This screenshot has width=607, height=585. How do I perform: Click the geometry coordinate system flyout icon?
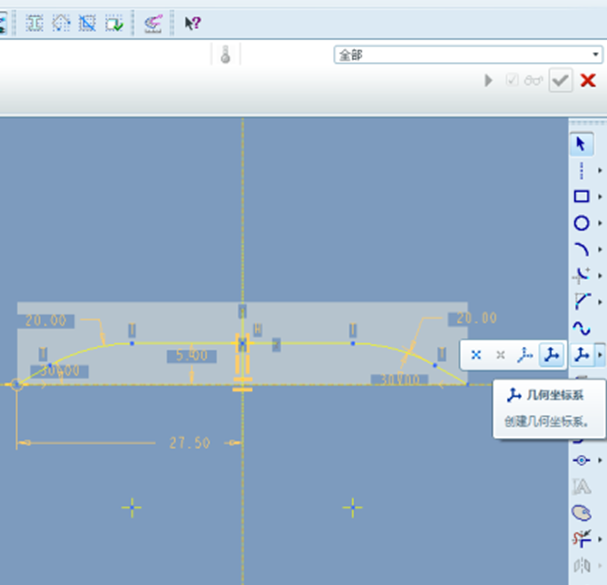[x=549, y=355]
